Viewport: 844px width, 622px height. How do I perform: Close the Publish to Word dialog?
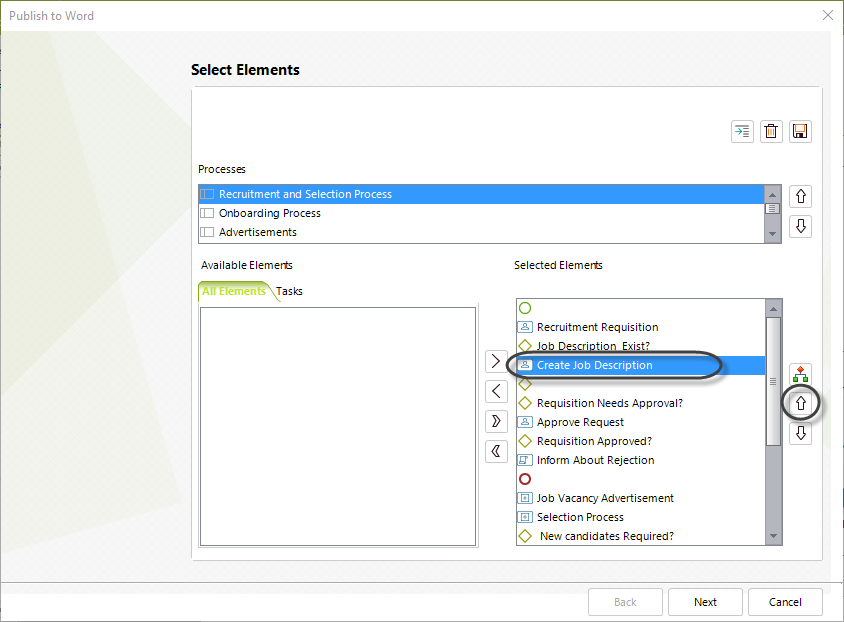click(828, 15)
